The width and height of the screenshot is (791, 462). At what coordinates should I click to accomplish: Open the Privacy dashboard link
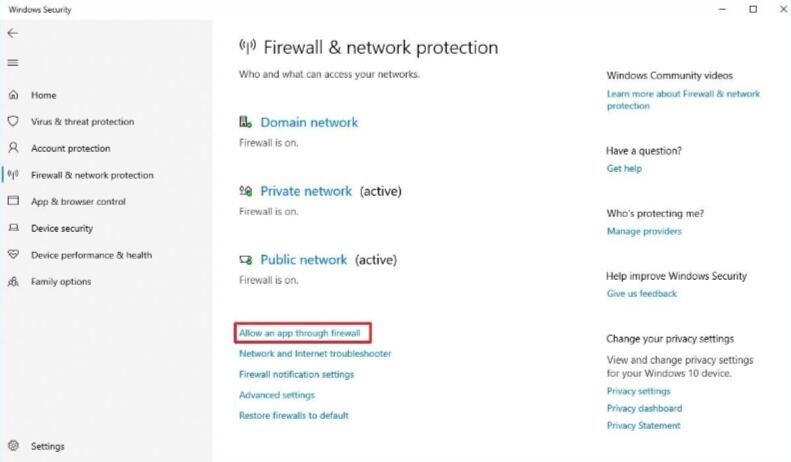[644, 408]
